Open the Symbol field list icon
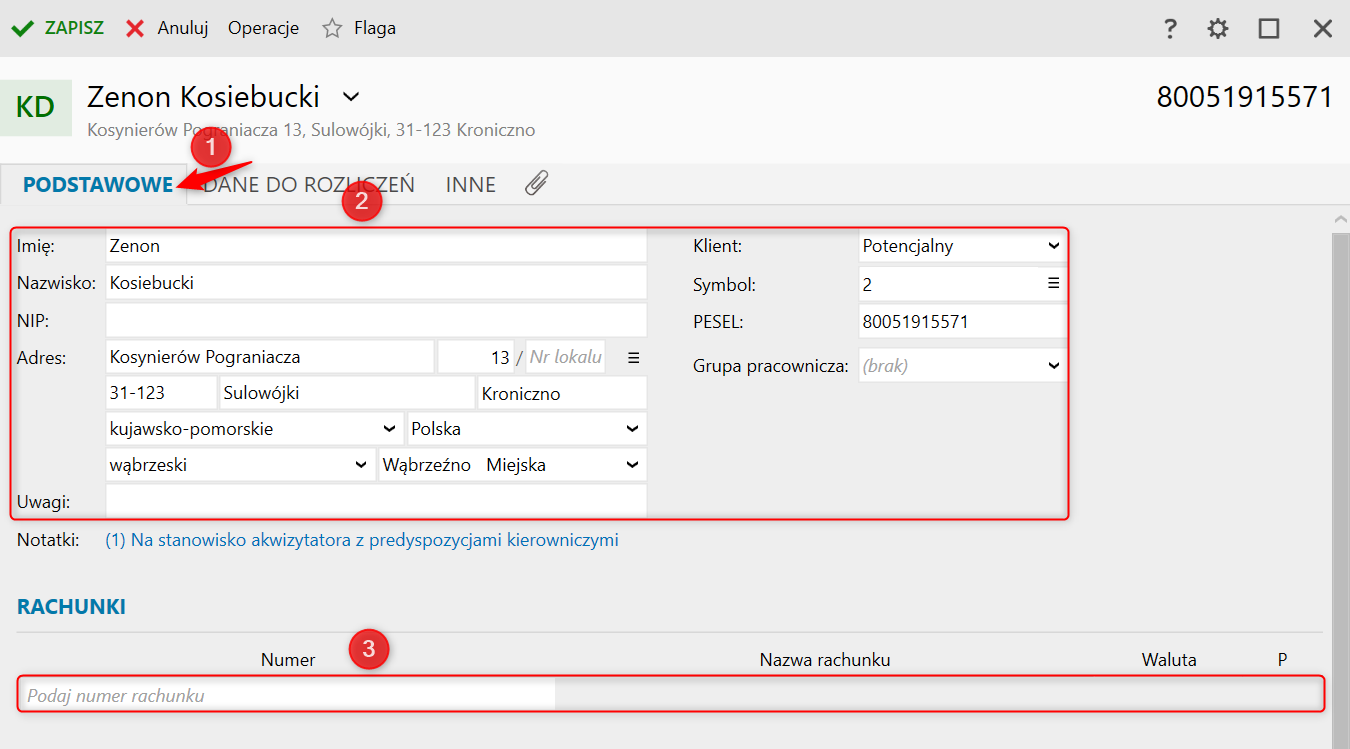1350x749 pixels. coord(1053,284)
